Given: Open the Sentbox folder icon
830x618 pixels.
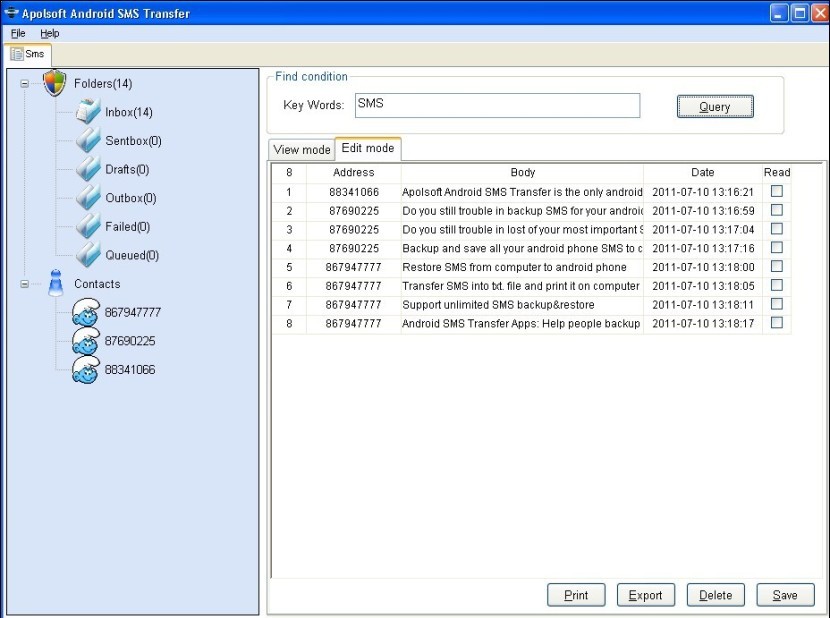Looking at the screenshot, I should tap(89, 141).
